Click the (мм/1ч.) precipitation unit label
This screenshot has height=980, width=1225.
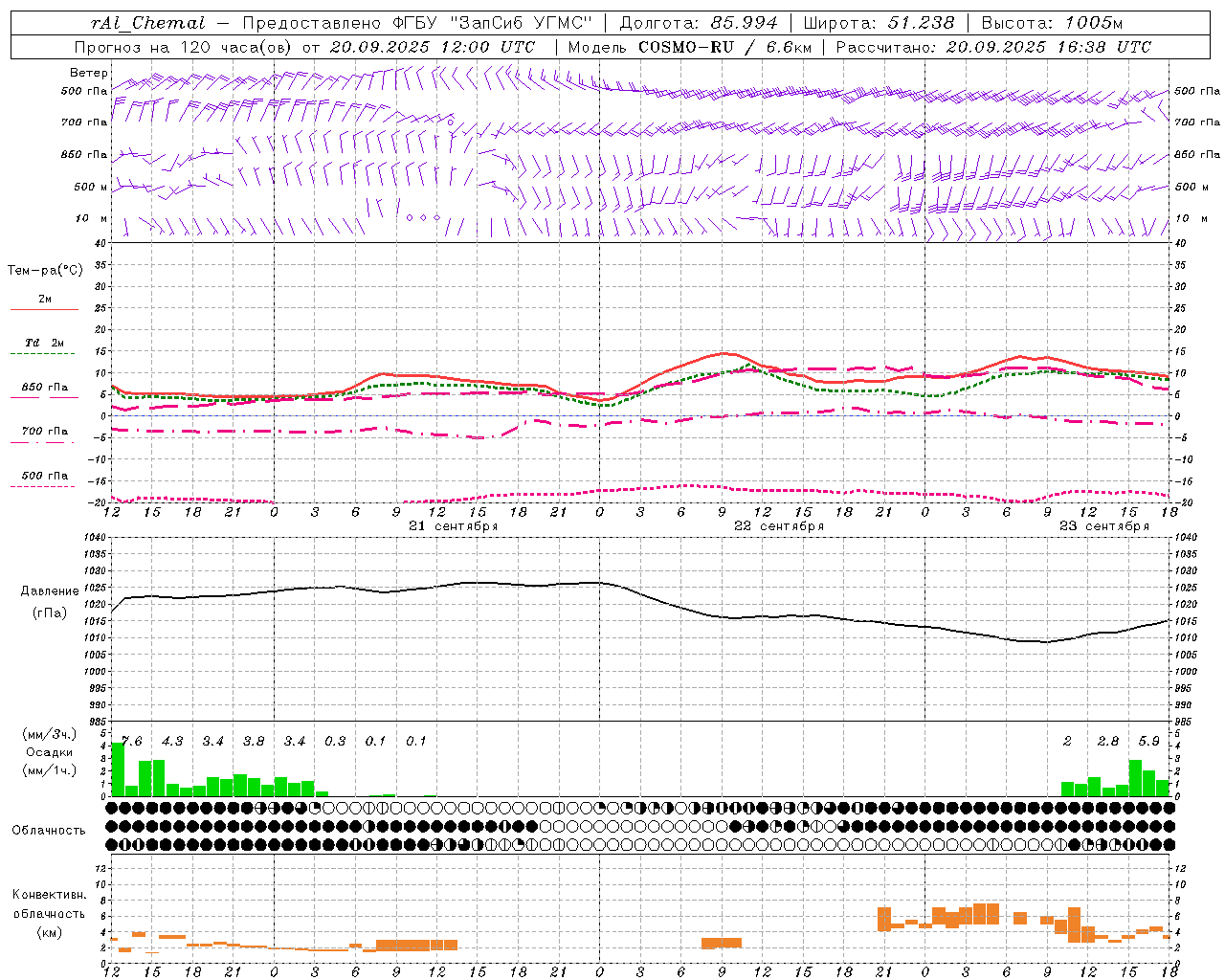50,771
